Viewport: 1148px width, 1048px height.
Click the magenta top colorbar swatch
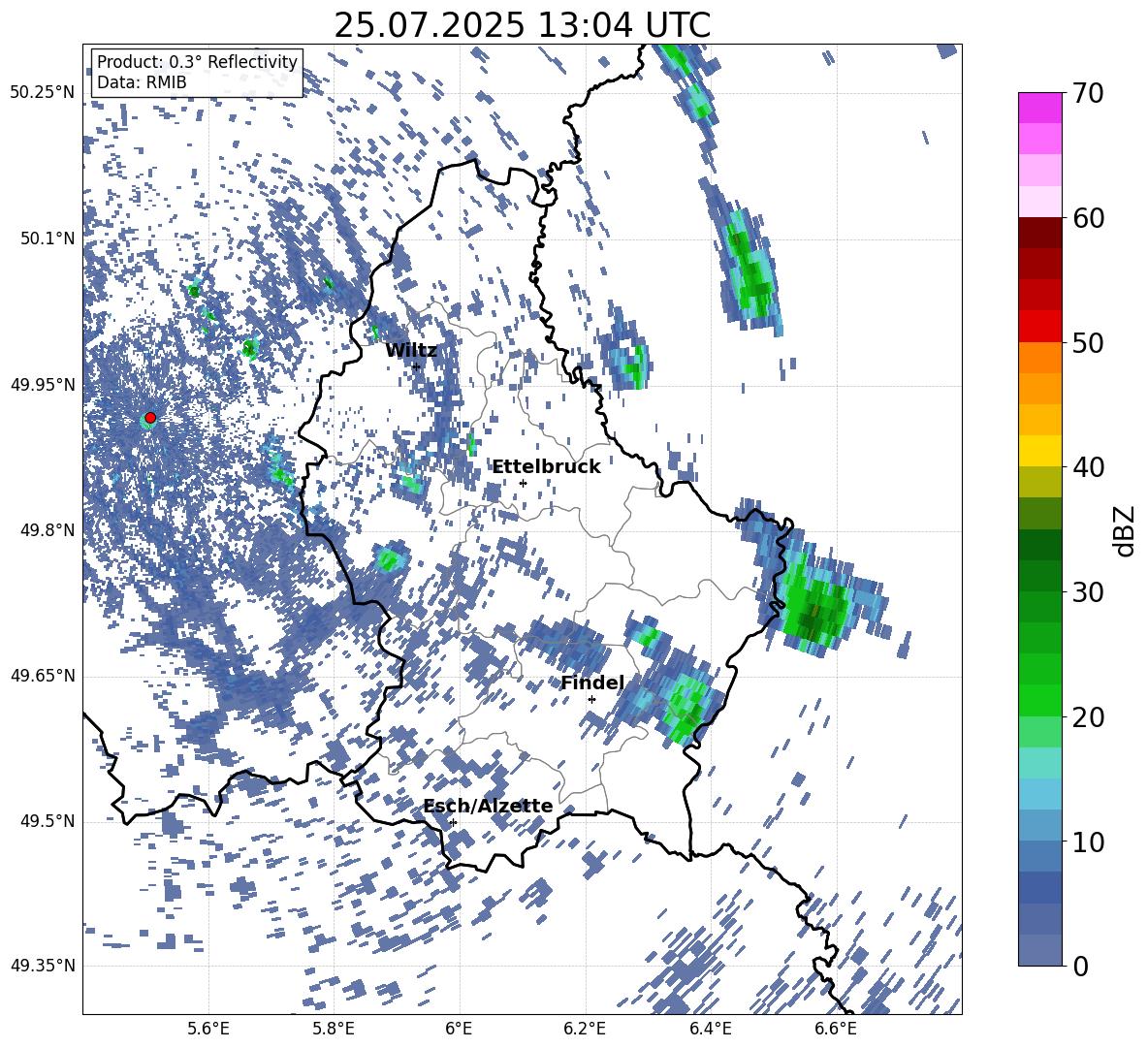pos(1039,109)
